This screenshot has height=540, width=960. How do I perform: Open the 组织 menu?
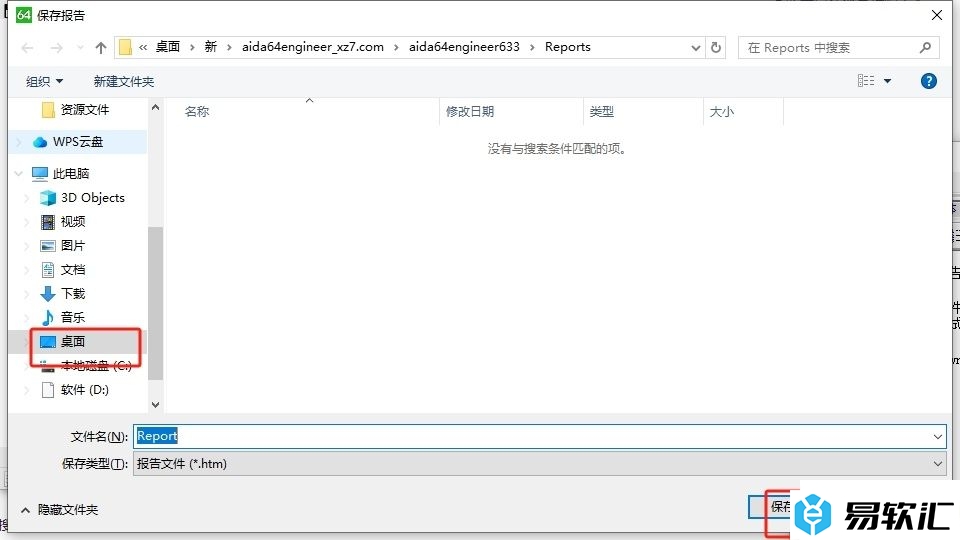(44, 81)
